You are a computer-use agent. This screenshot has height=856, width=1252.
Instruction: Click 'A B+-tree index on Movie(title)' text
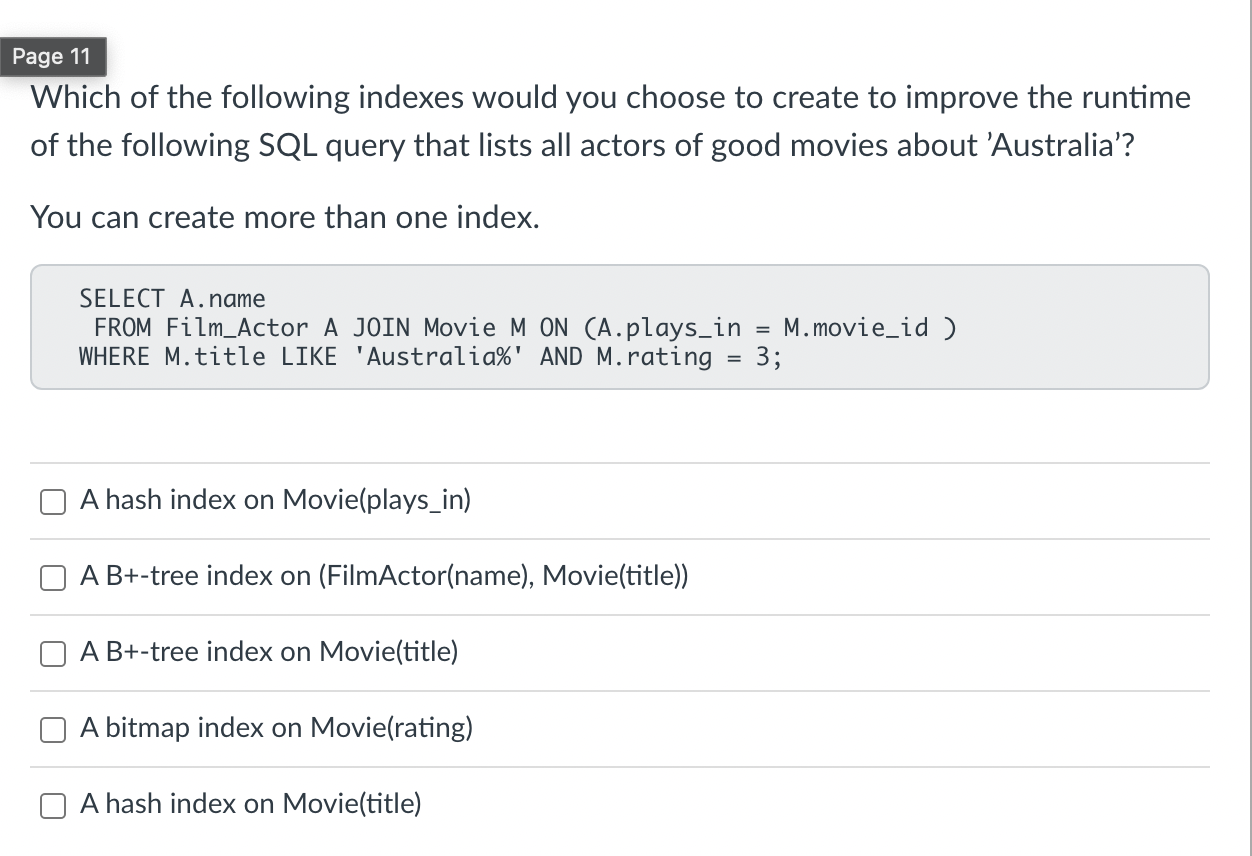click(x=269, y=651)
